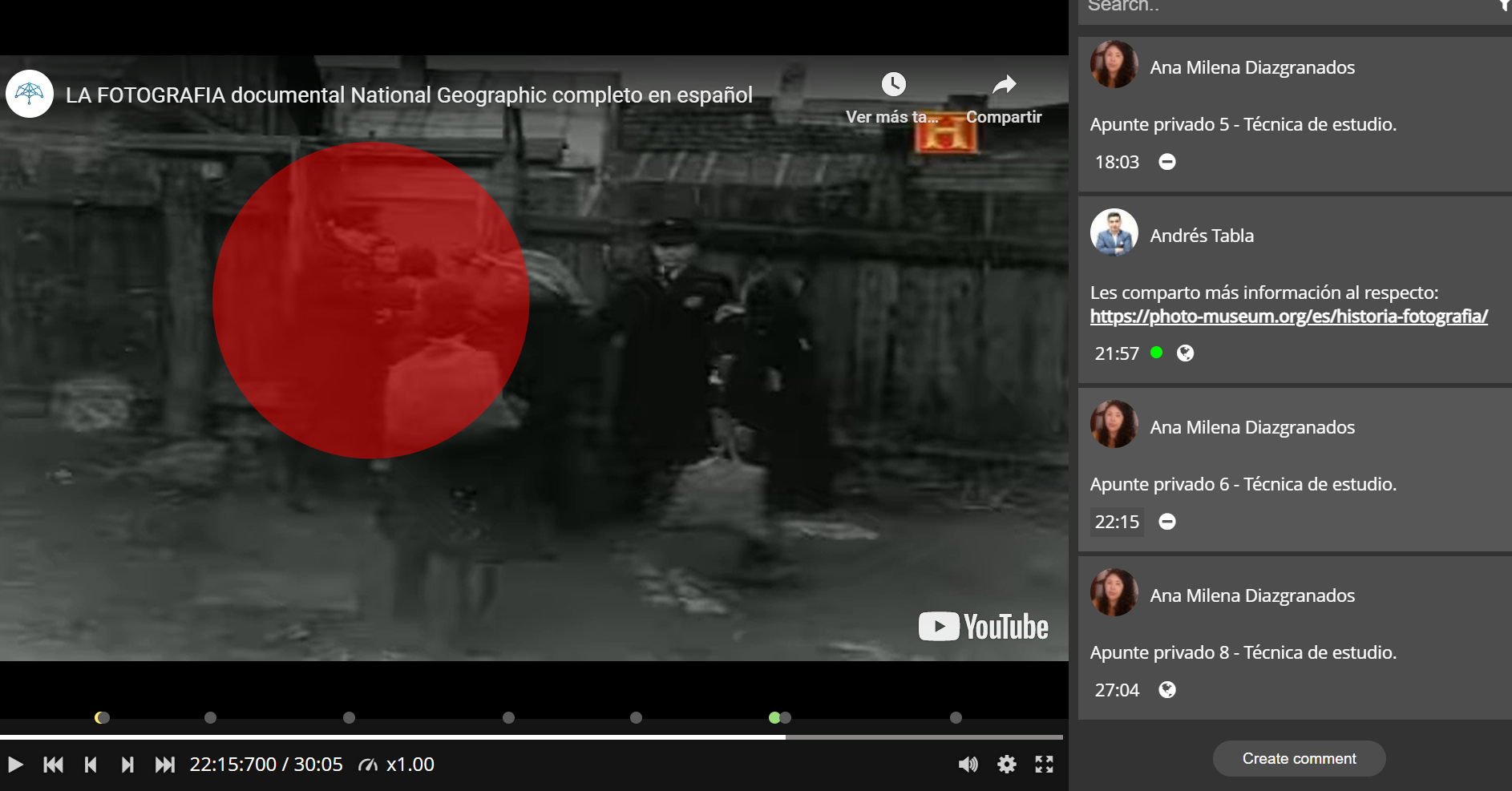1512x791 pixels.
Task: Open the filter icon beside Search
Action: coord(1505,5)
